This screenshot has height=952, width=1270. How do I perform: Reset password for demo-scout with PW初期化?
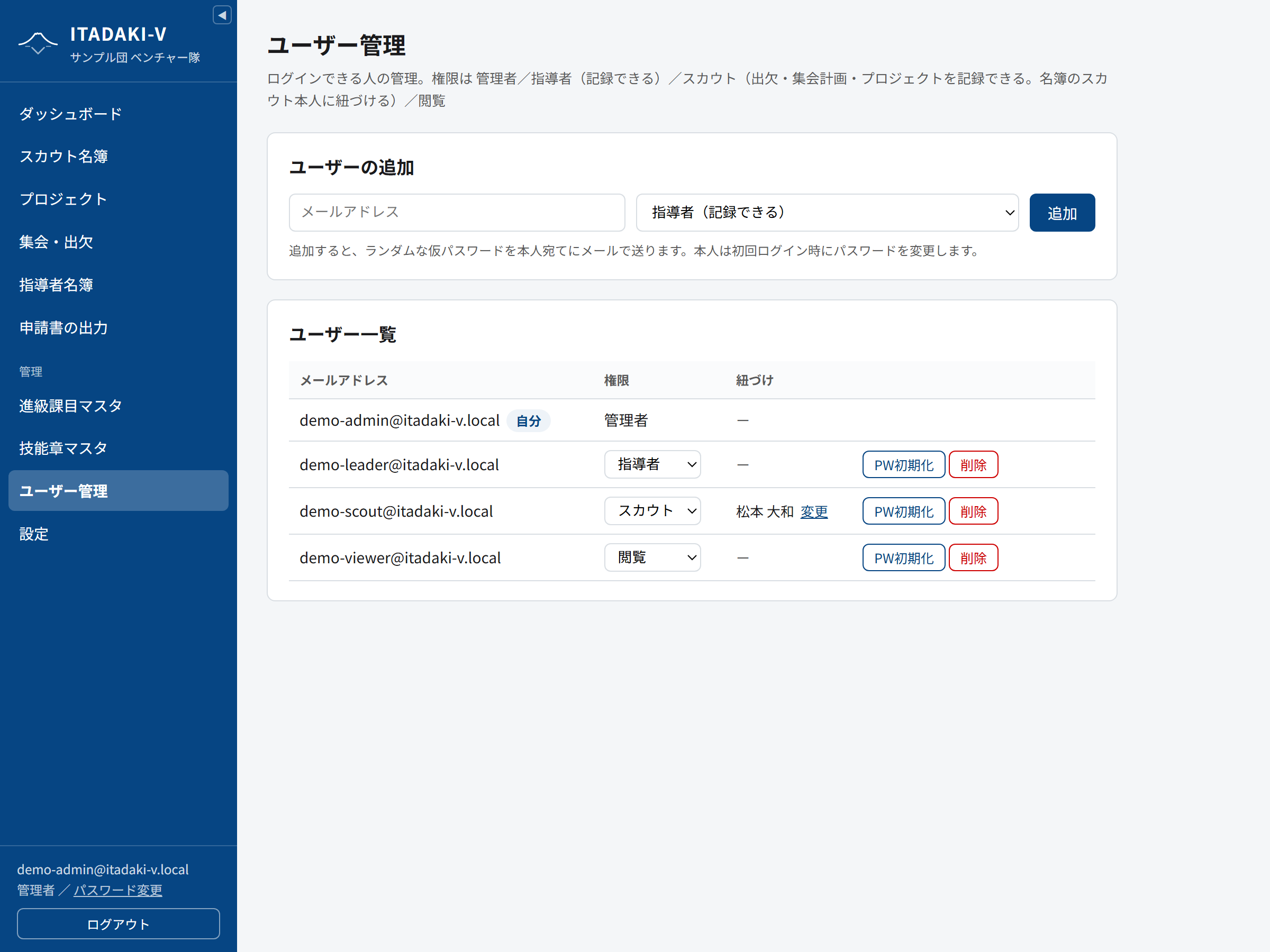tap(904, 511)
